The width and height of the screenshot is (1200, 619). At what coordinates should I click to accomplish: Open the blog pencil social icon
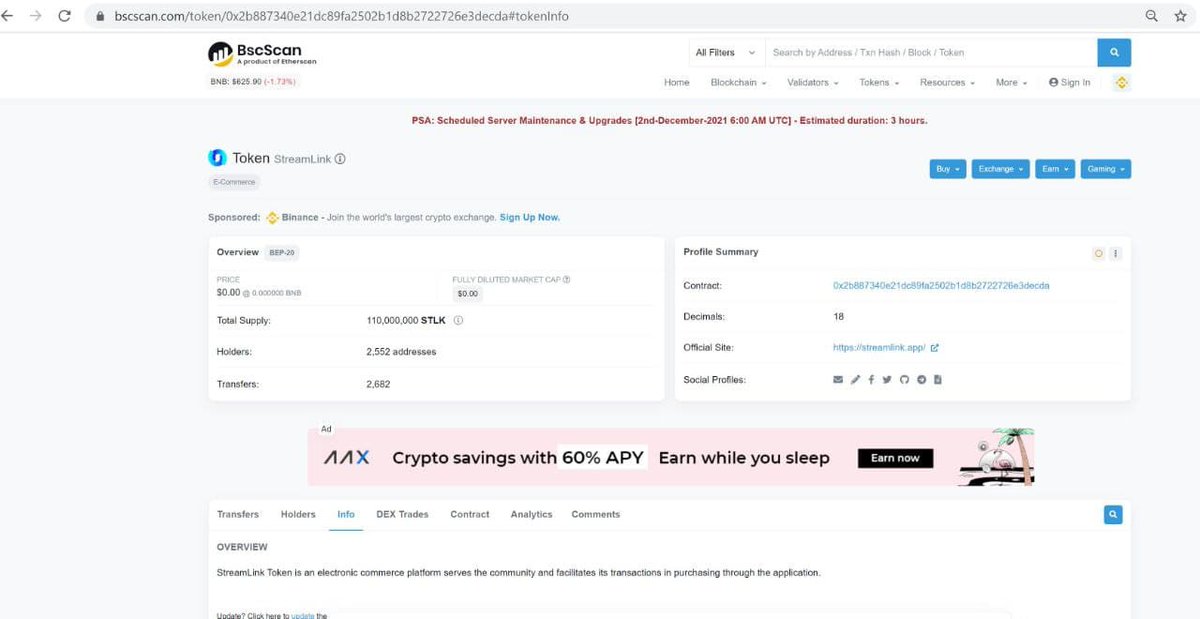[x=855, y=380]
